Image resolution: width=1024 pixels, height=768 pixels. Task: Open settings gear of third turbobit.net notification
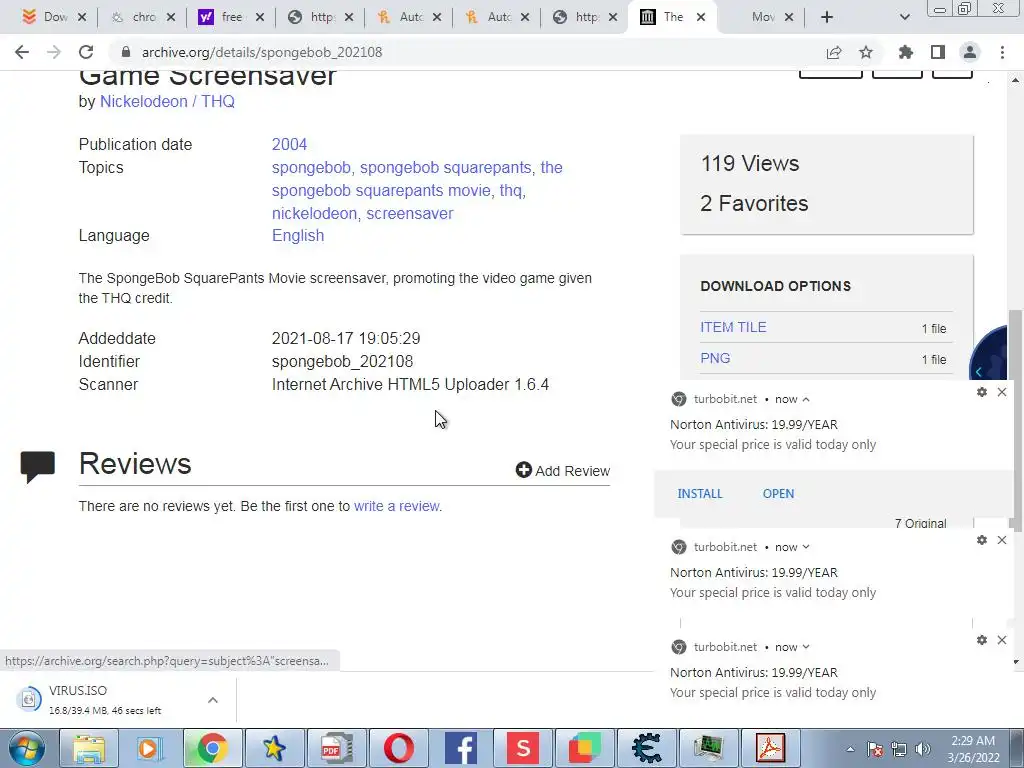[982, 640]
